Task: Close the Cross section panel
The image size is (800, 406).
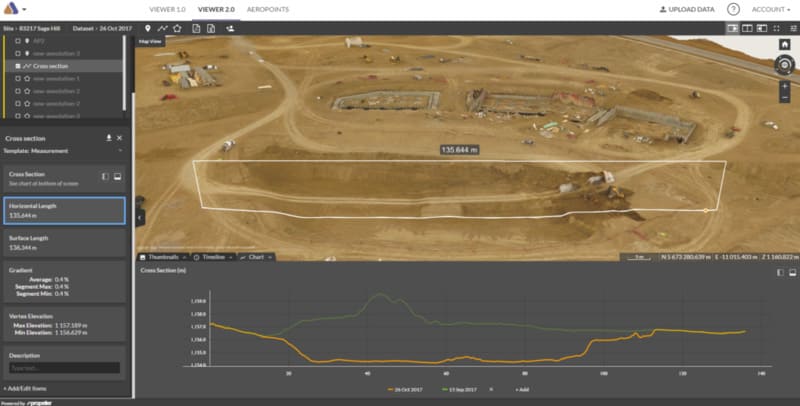Action: pos(119,138)
